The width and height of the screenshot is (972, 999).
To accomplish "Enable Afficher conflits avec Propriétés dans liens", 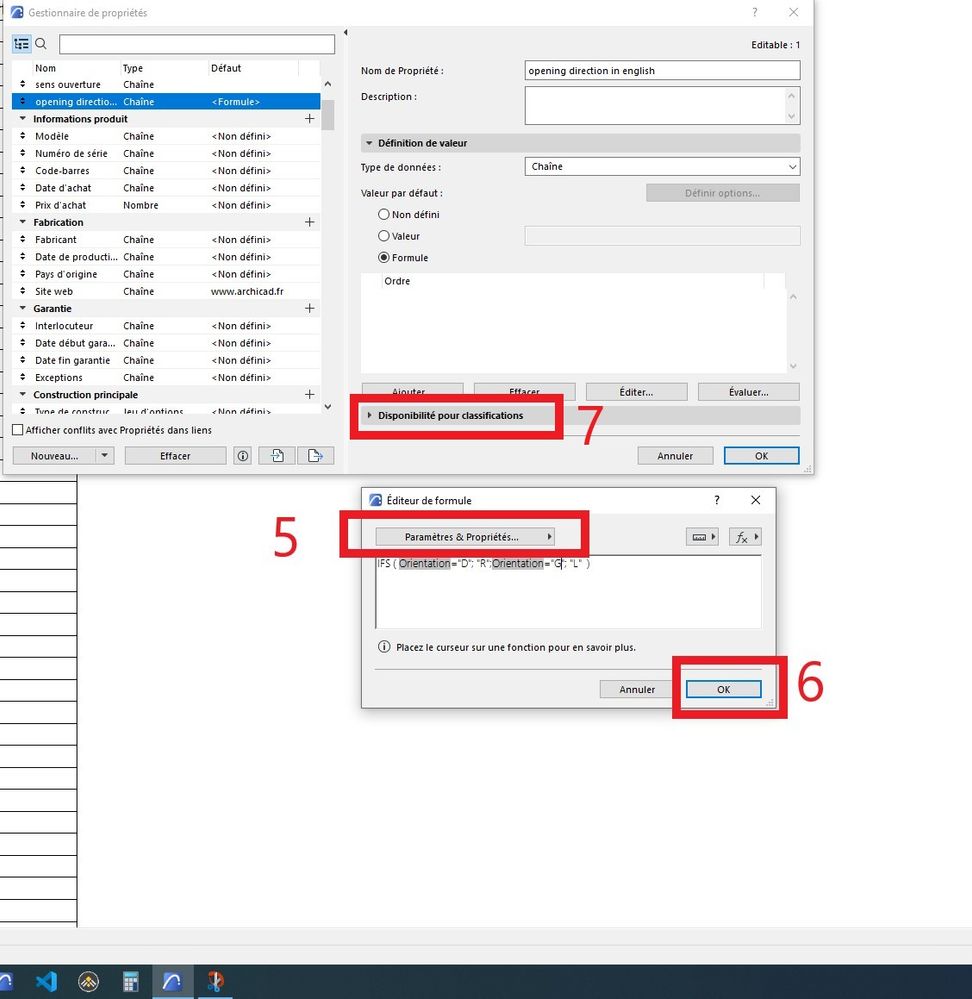I will (x=18, y=430).
